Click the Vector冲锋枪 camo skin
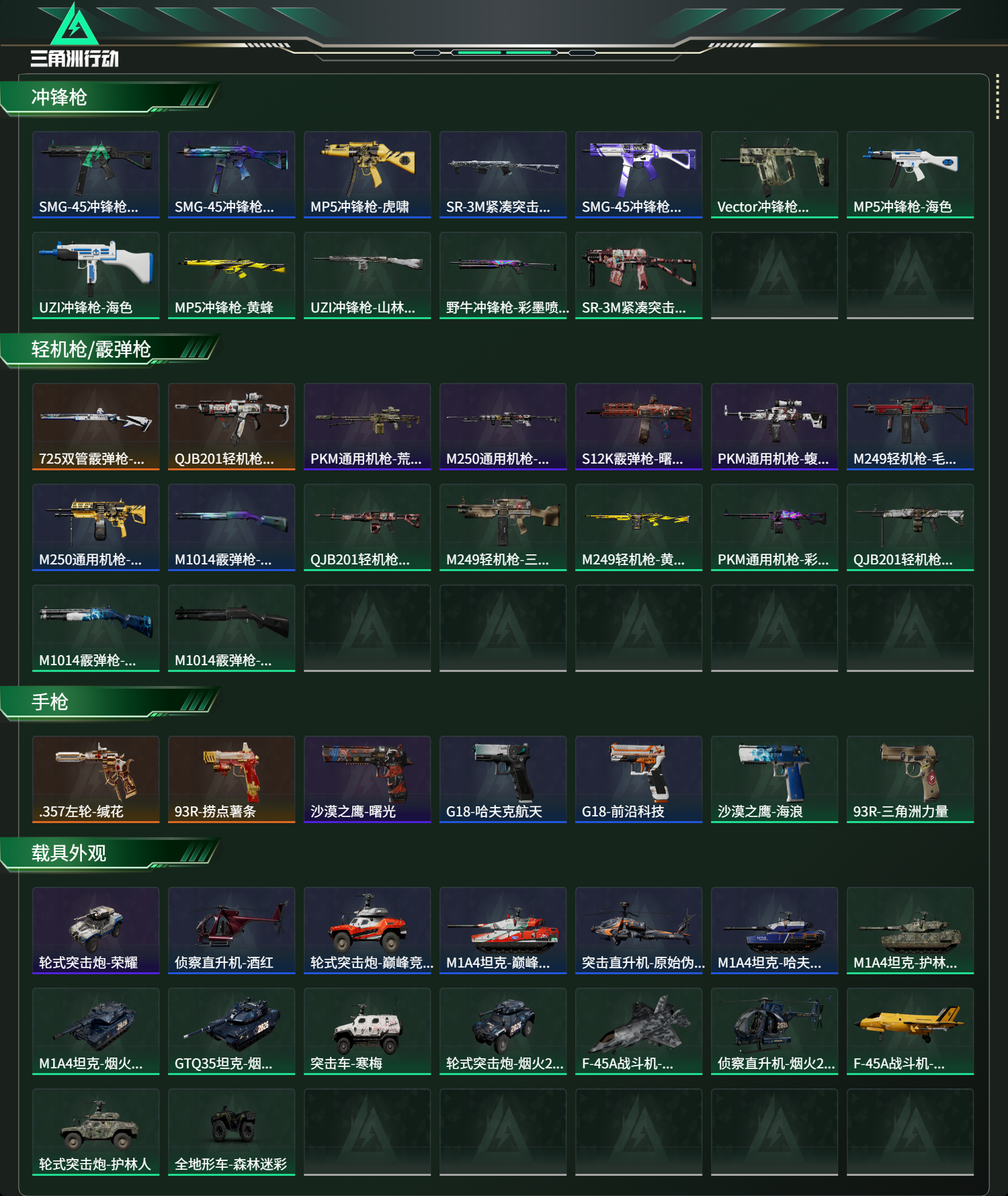 pos(774,175)
